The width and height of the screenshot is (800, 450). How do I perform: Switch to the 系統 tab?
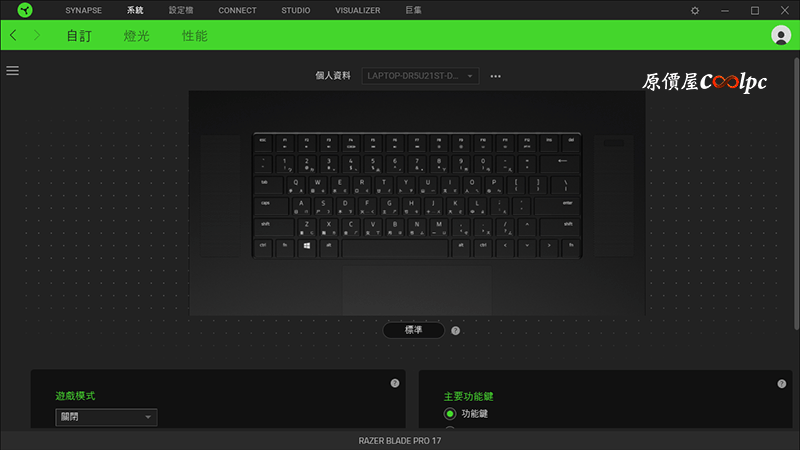pyautogui.click(x=135, y=10)
